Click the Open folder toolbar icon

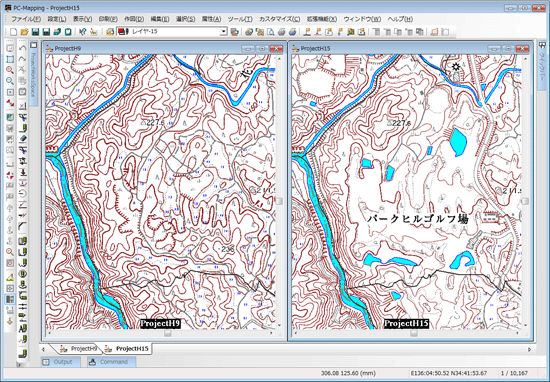tap(24, 32)
